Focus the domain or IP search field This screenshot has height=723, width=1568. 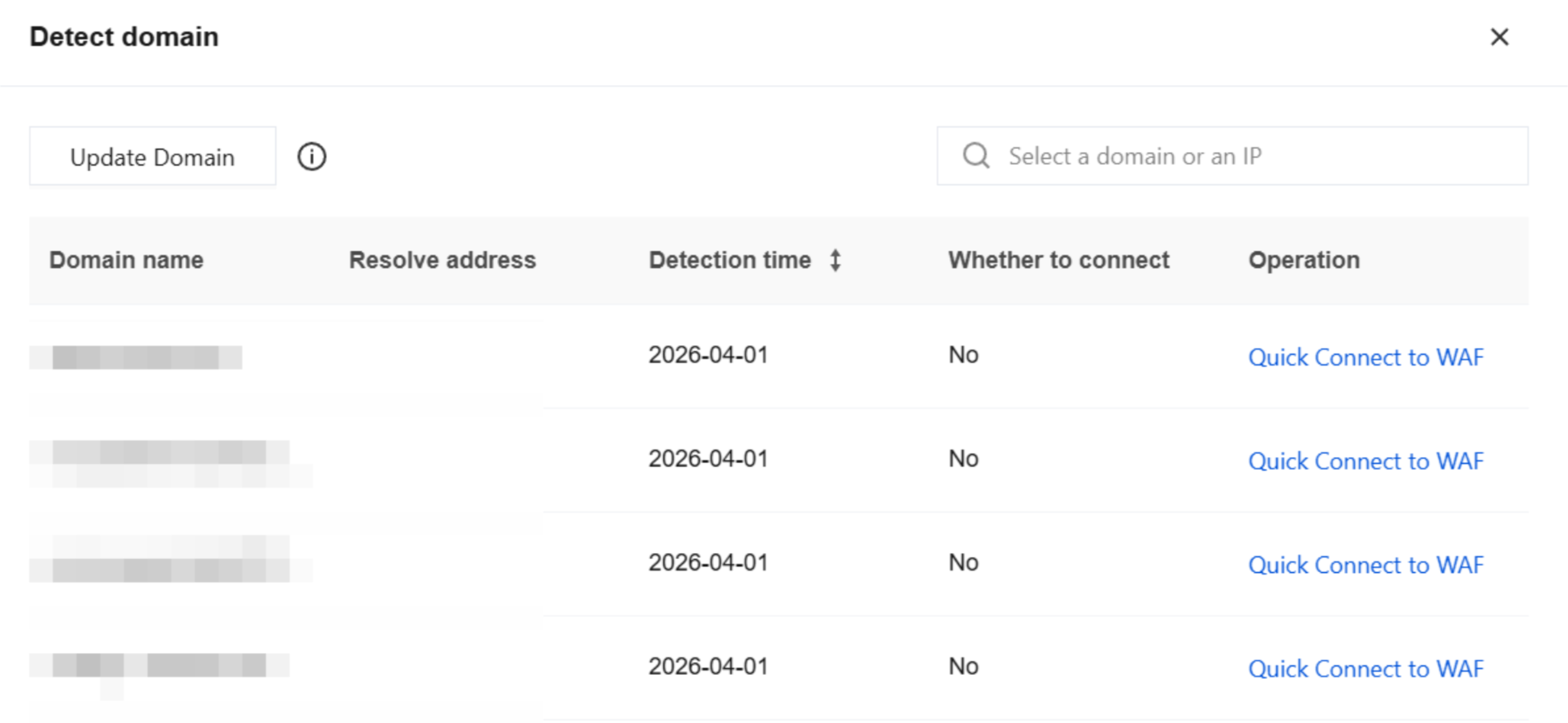click(x=1233, y=156)
